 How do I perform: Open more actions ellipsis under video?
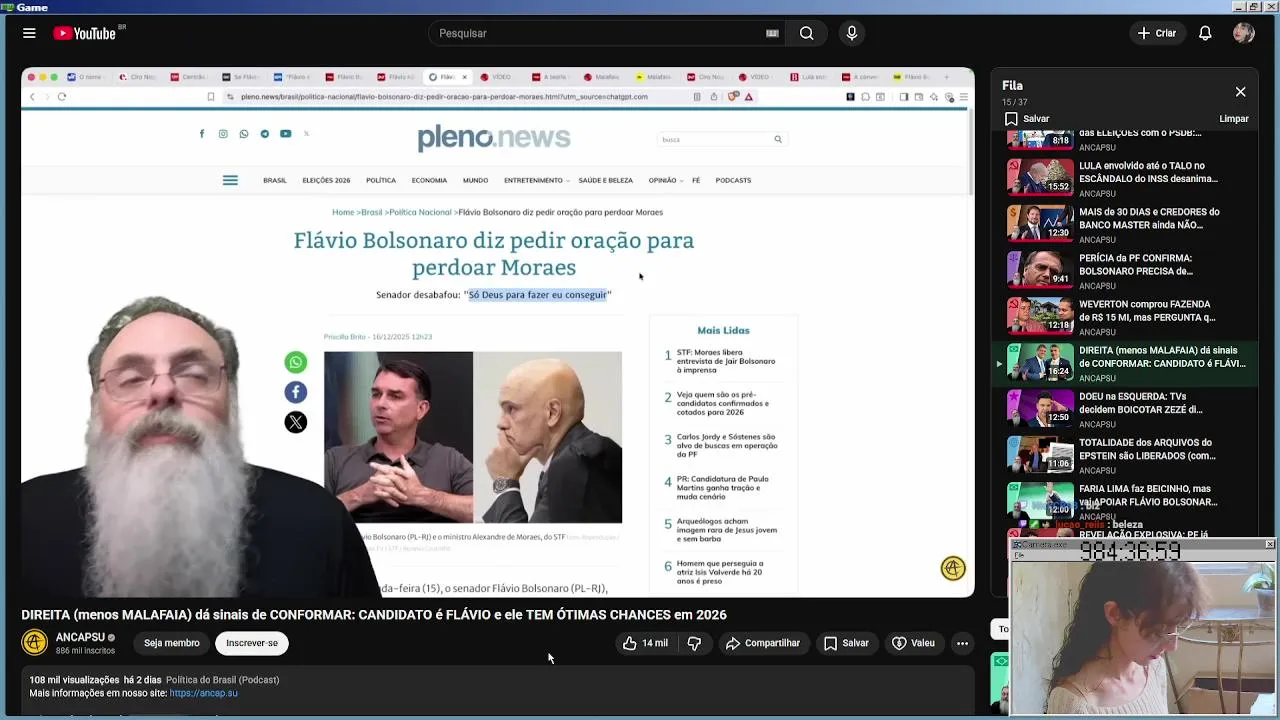(962, 643)
